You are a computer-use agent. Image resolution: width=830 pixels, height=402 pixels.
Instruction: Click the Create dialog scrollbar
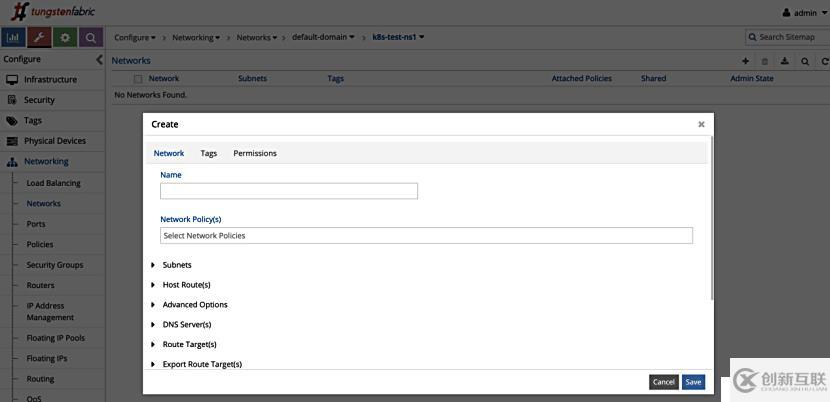(x=712, y=217)
